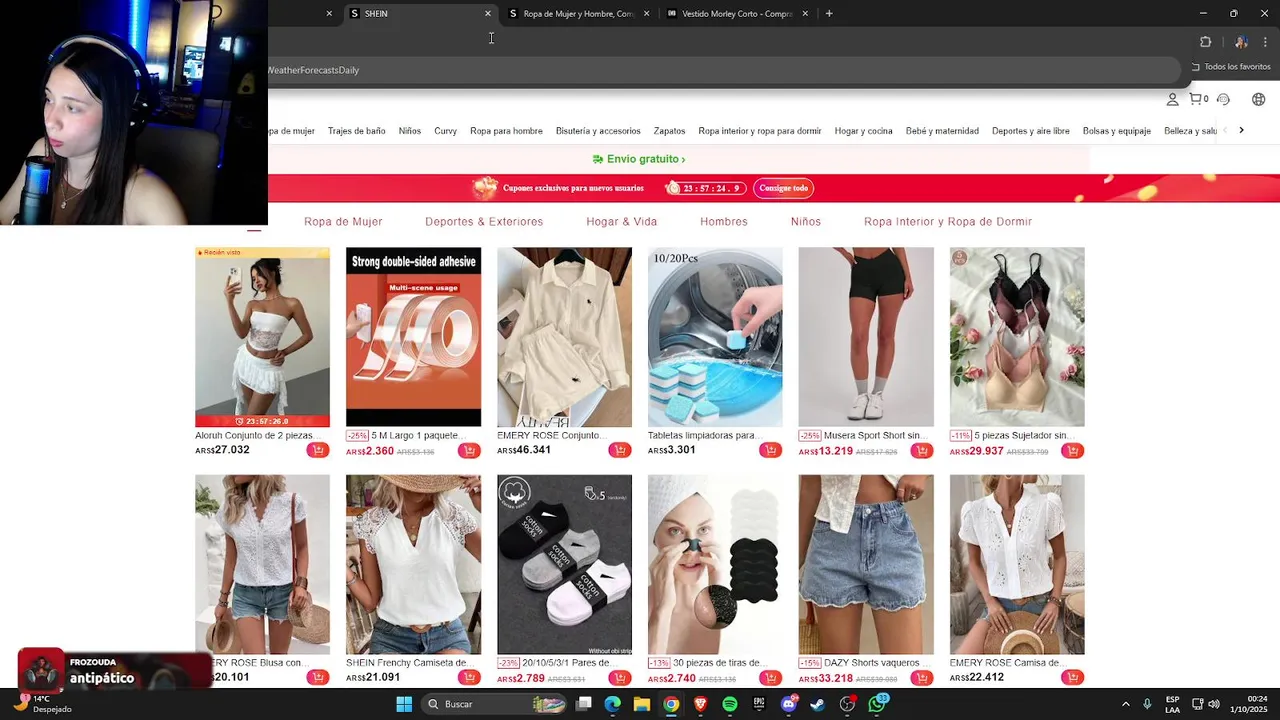Open Zapatos category
This screenshot has width=1280, height=720.
coord(669,131)
